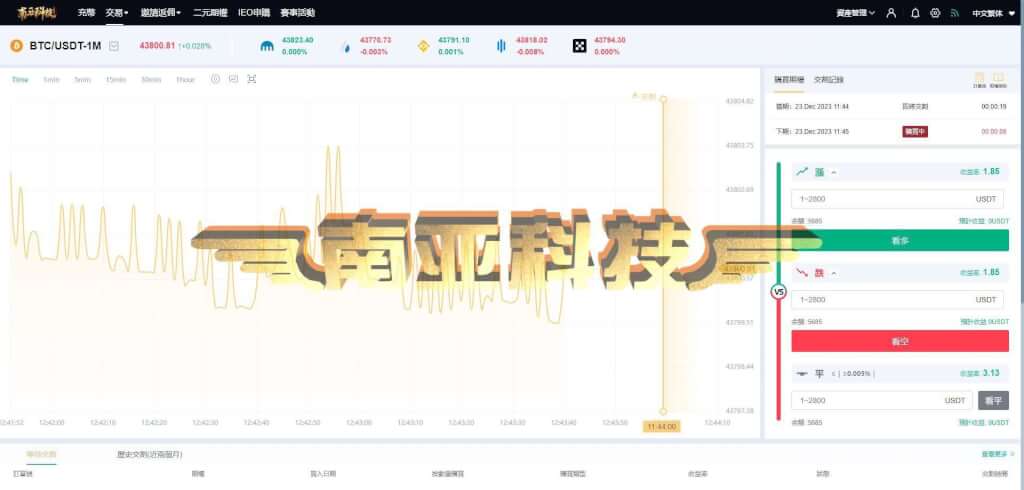The image size is (1024, 490).
Task: Click the 43823.40 exchange price
Action: point(297,41)
